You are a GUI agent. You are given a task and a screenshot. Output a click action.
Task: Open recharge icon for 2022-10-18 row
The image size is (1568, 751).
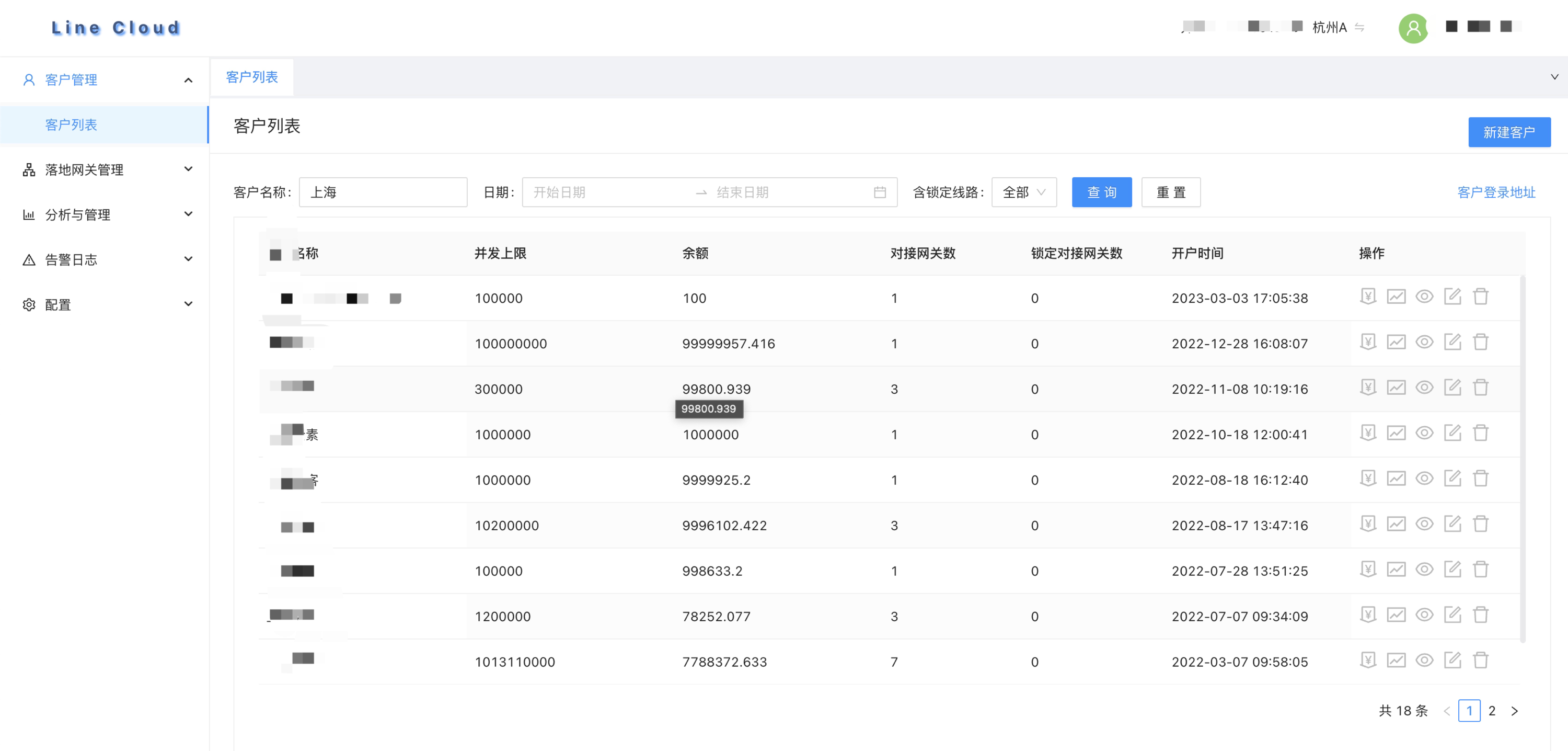pyautogui.click(x=1368, y=433)
